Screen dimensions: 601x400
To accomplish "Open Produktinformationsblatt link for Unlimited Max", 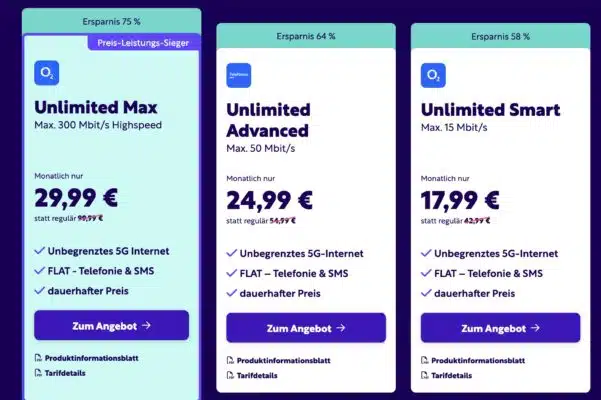I will pyautogui.click(x=88, y=356).
